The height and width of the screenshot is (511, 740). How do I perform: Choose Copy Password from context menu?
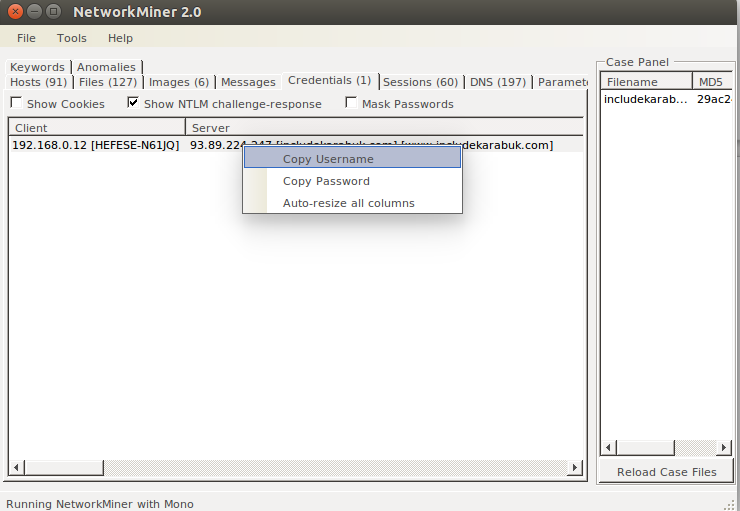click(x=353, y=181)
